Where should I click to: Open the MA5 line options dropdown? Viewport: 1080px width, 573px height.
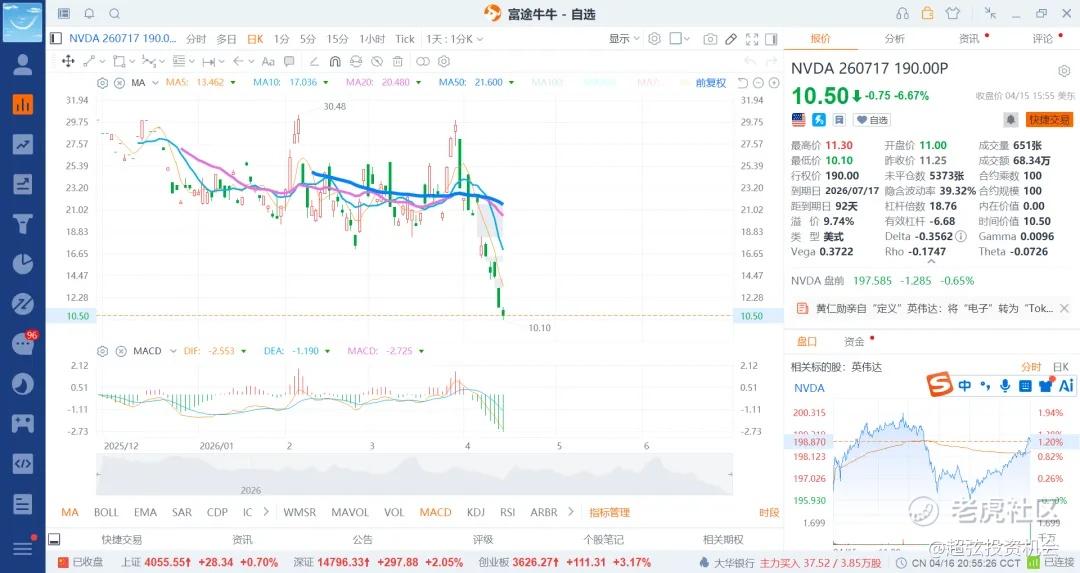233,83
